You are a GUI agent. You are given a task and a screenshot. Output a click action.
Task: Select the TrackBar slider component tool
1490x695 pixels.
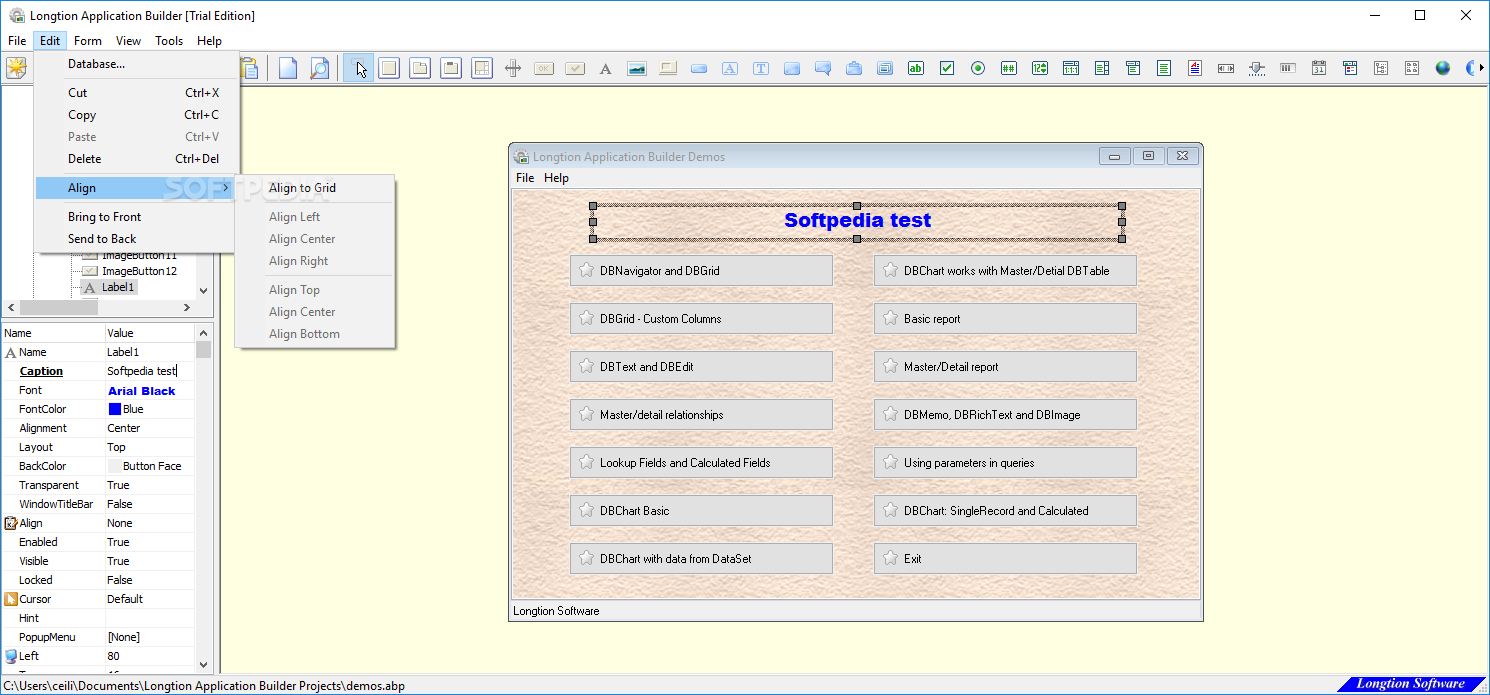[1257, 68]
